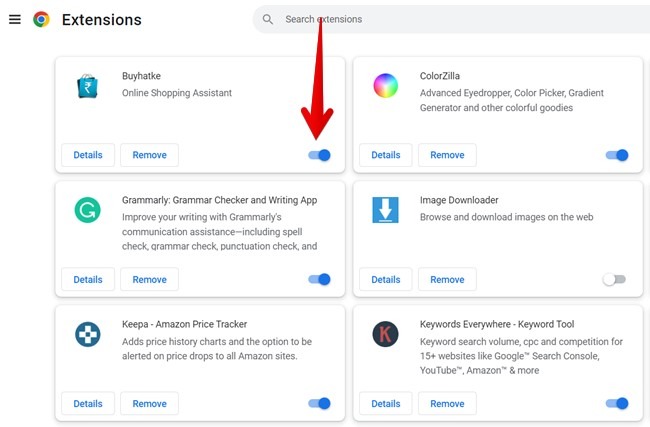Image resolution: width=650 pixels, height=427 pixels.
Task: Click the ColorZilla extension name
Action: 439,76
